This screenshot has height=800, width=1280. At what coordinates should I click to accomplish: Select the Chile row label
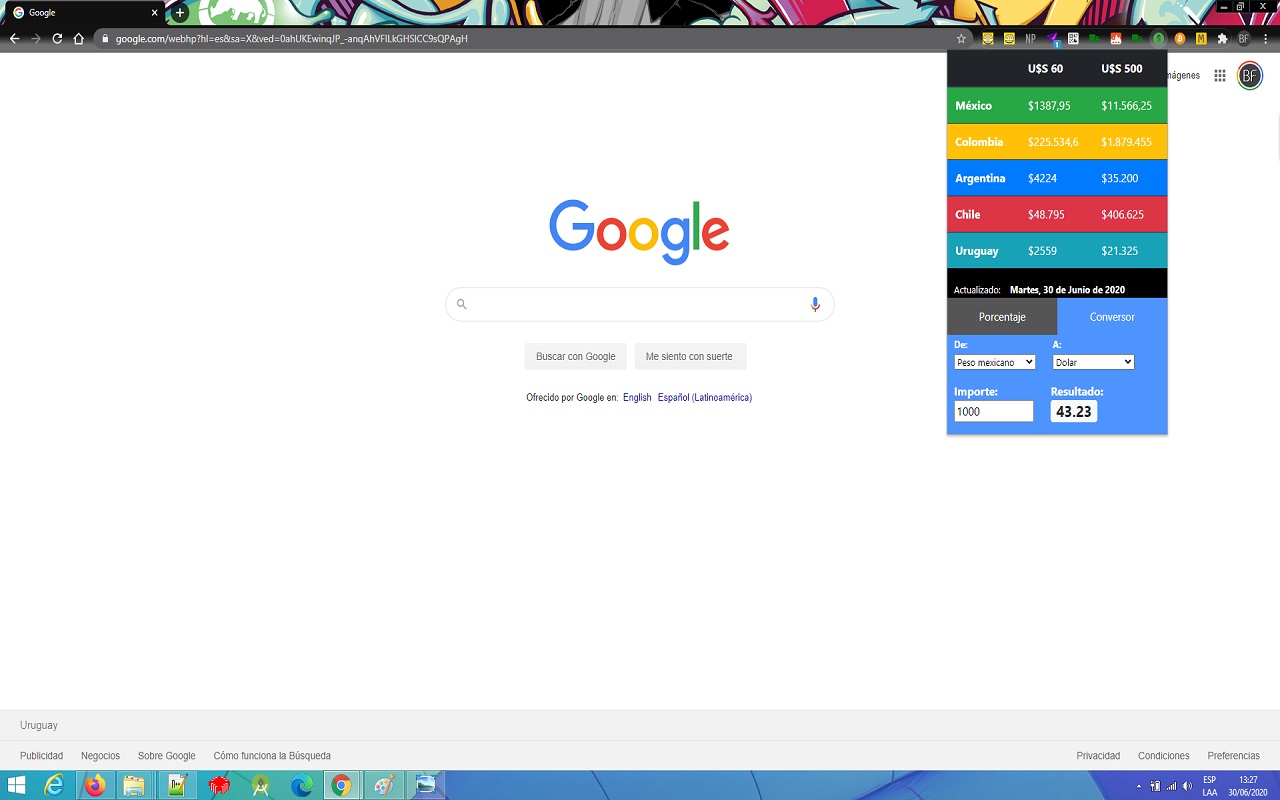(x=967, y=214)
